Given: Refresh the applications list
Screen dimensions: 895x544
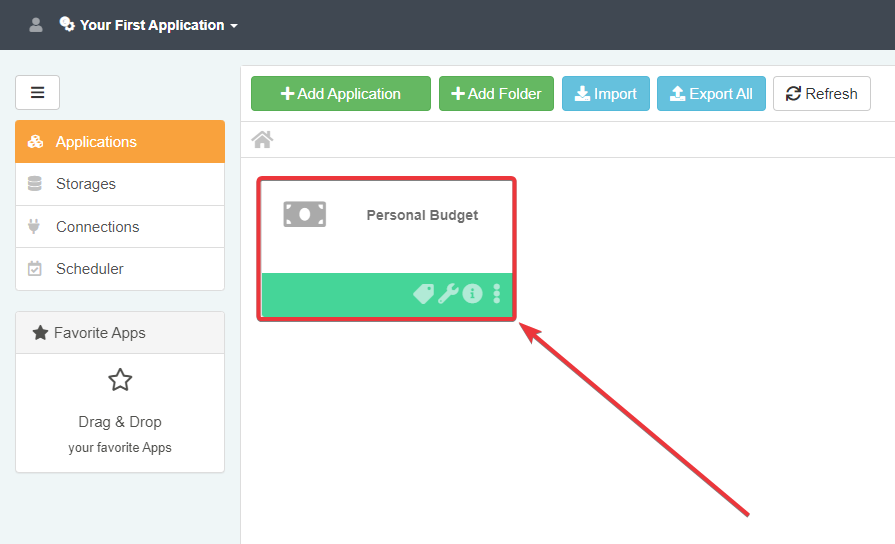Looking at the screenshot, I should point(821,94).
